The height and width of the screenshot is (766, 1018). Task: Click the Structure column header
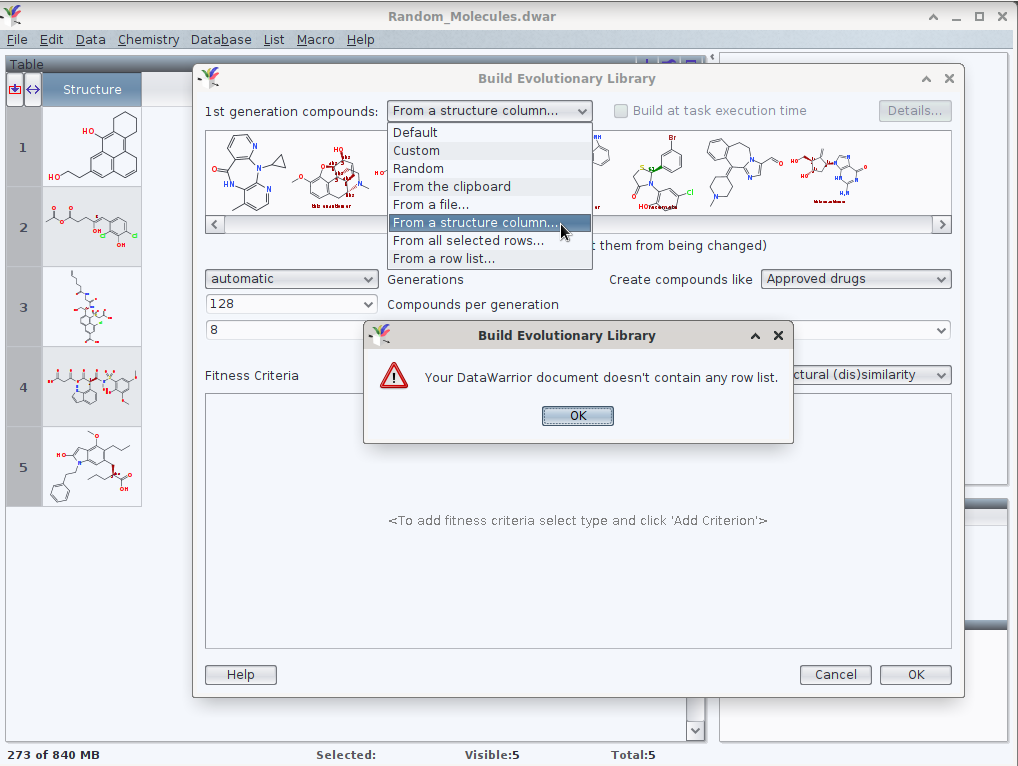tap(92, 89)
